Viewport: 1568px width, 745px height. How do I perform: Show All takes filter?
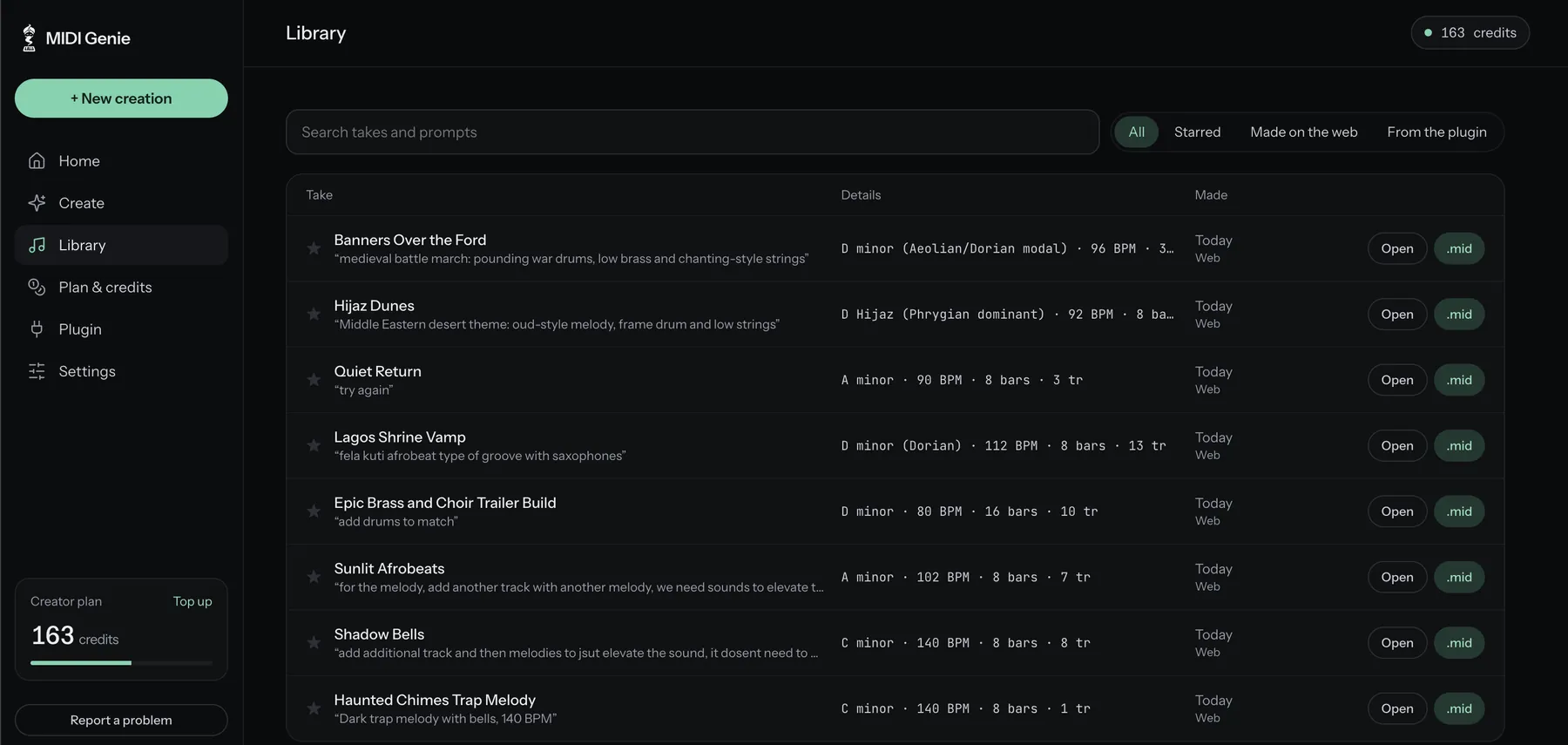tap(1137, 132)
